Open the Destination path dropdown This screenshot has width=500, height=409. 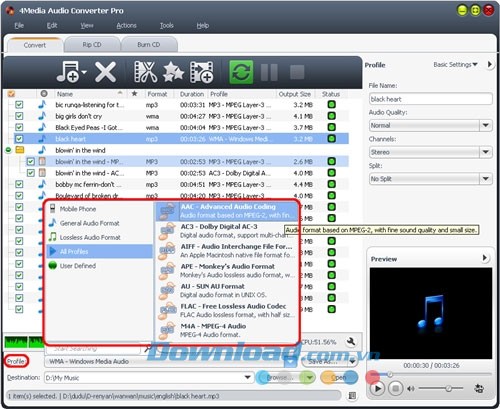(x=247, y=377)
